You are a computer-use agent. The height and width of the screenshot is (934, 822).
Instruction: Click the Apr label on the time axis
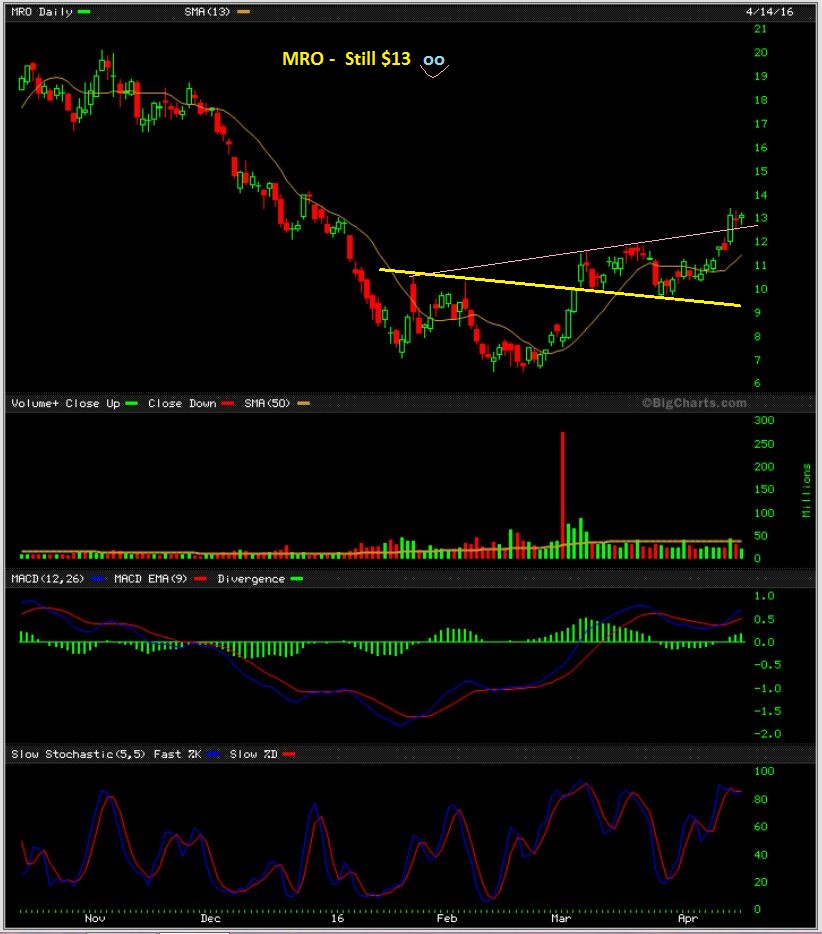coord(687,918)
